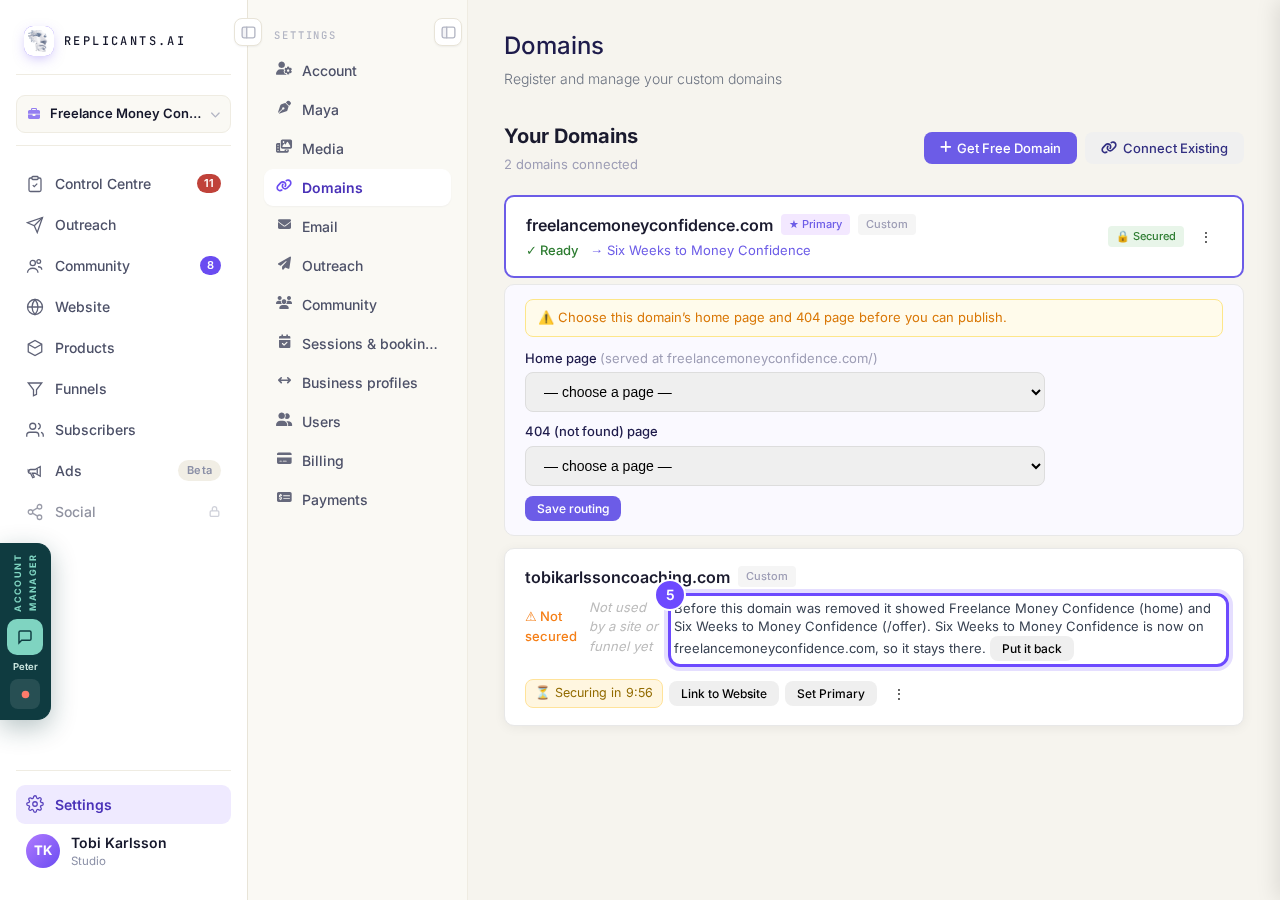
Task: Open the Account settings section
Action: tap(358, 70)
